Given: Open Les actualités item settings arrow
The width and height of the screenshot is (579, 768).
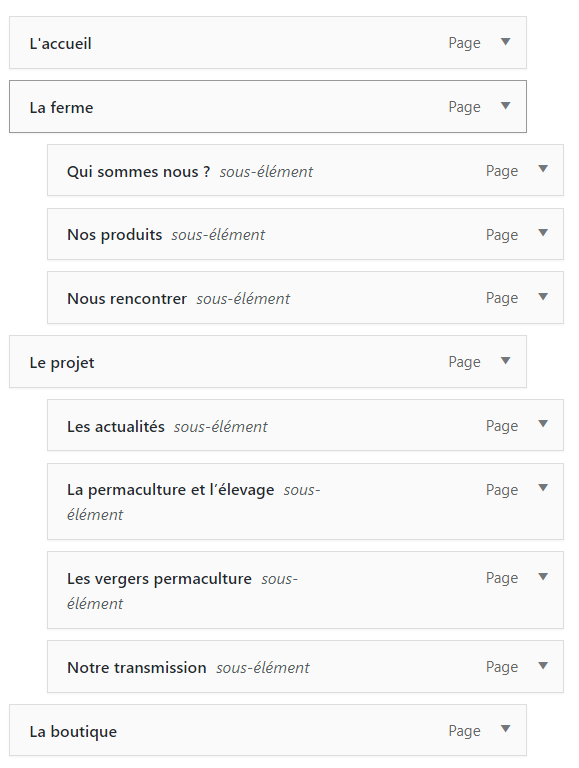Looking at the screenshot, I should [543, 424].
